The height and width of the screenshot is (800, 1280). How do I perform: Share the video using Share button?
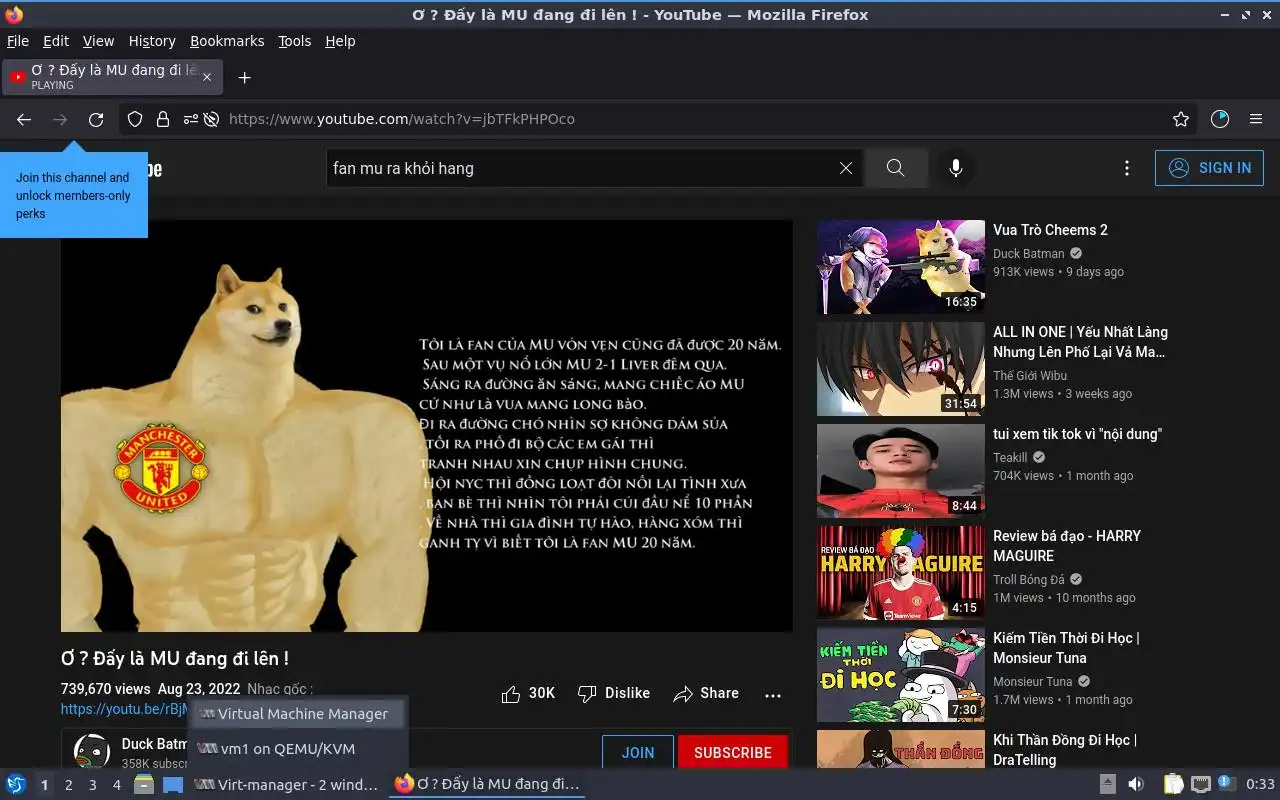706,693
